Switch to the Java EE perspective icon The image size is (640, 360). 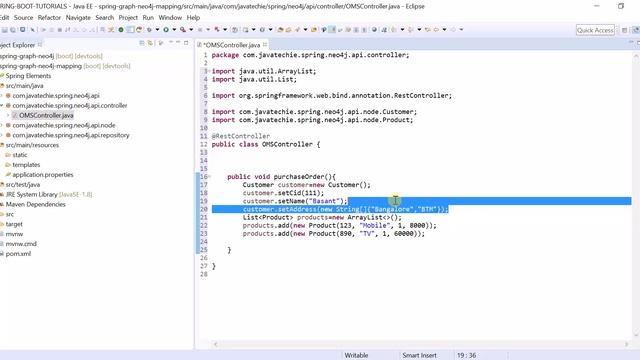[636, 30]
